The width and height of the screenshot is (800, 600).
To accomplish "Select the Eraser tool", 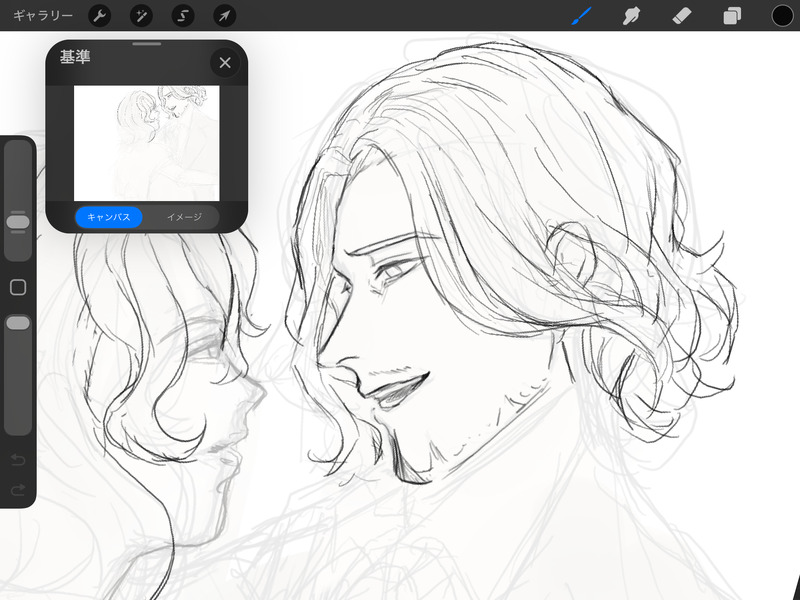I will click(x=682, y=16).
